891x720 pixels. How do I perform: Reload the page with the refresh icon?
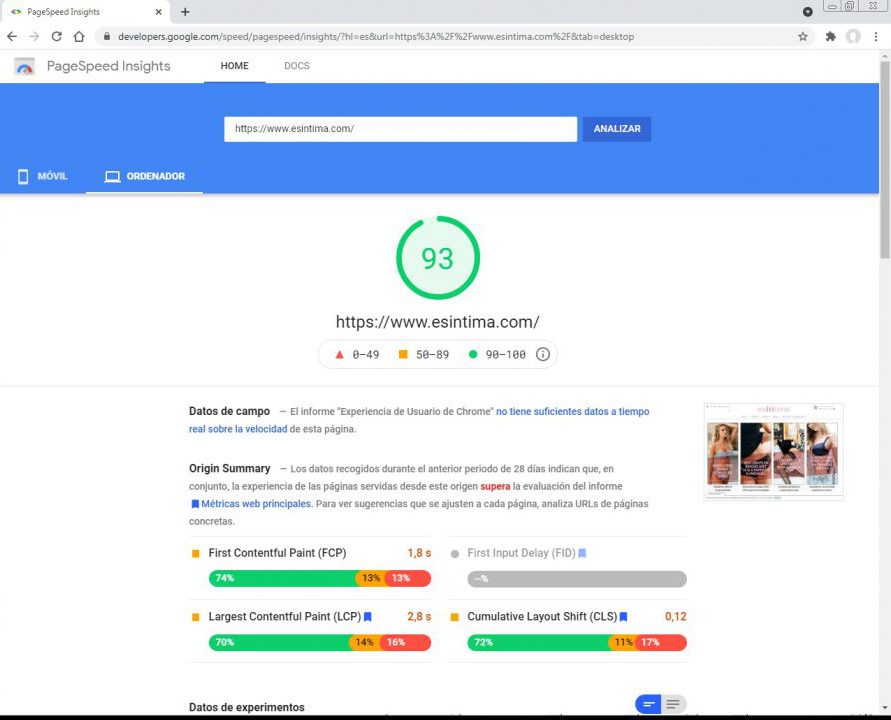pyautogui.click(x=56, y=36)
